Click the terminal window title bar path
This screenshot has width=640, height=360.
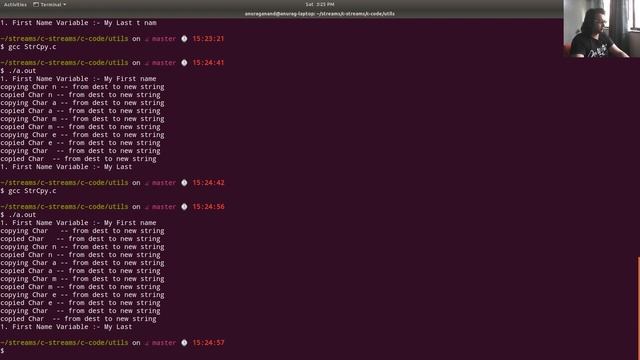click(320, 13)
